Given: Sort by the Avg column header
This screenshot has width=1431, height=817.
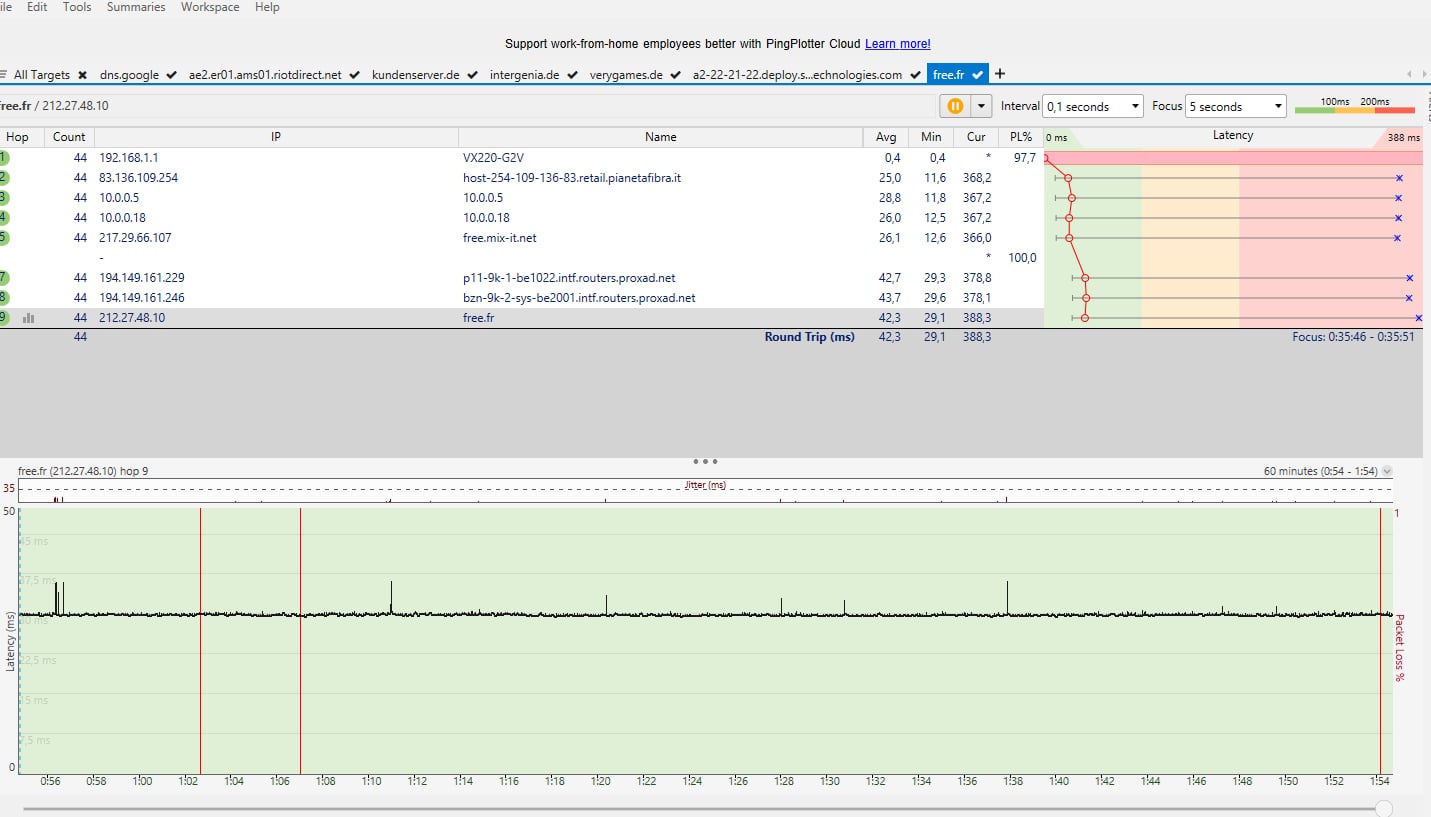Looking at the screenshot, I should tap(886, 137).
